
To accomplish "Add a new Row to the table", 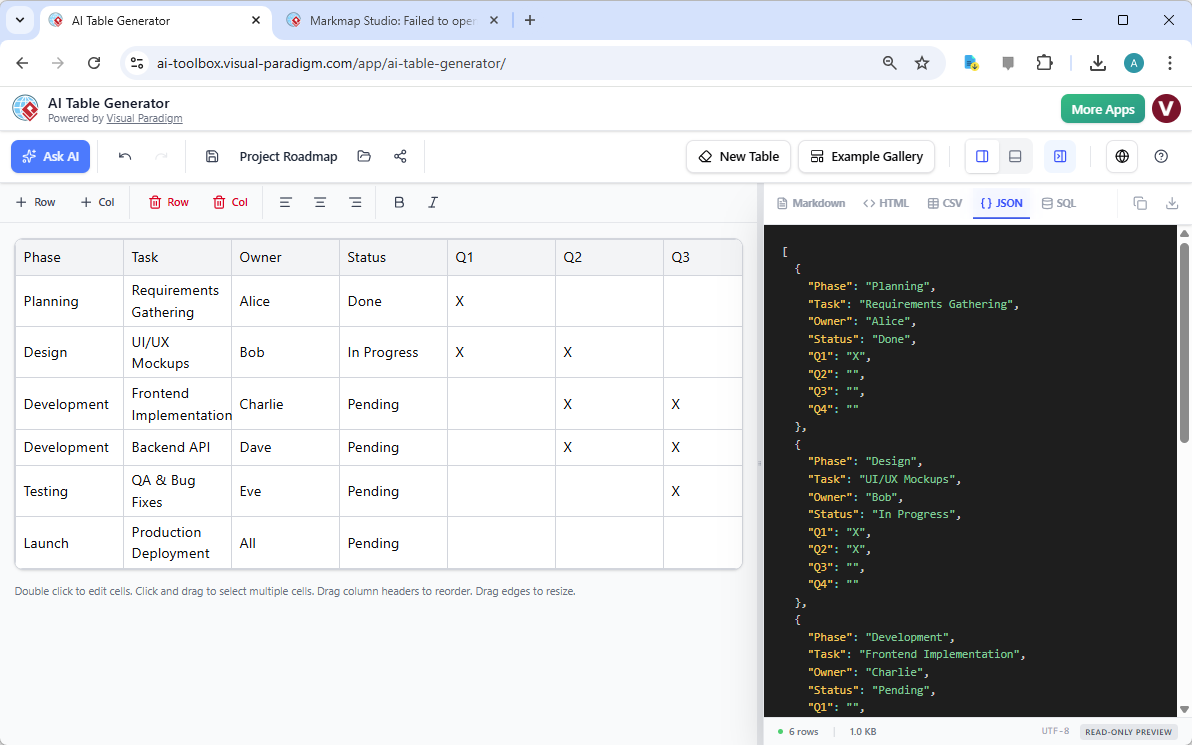I will [x=35, y=202].
